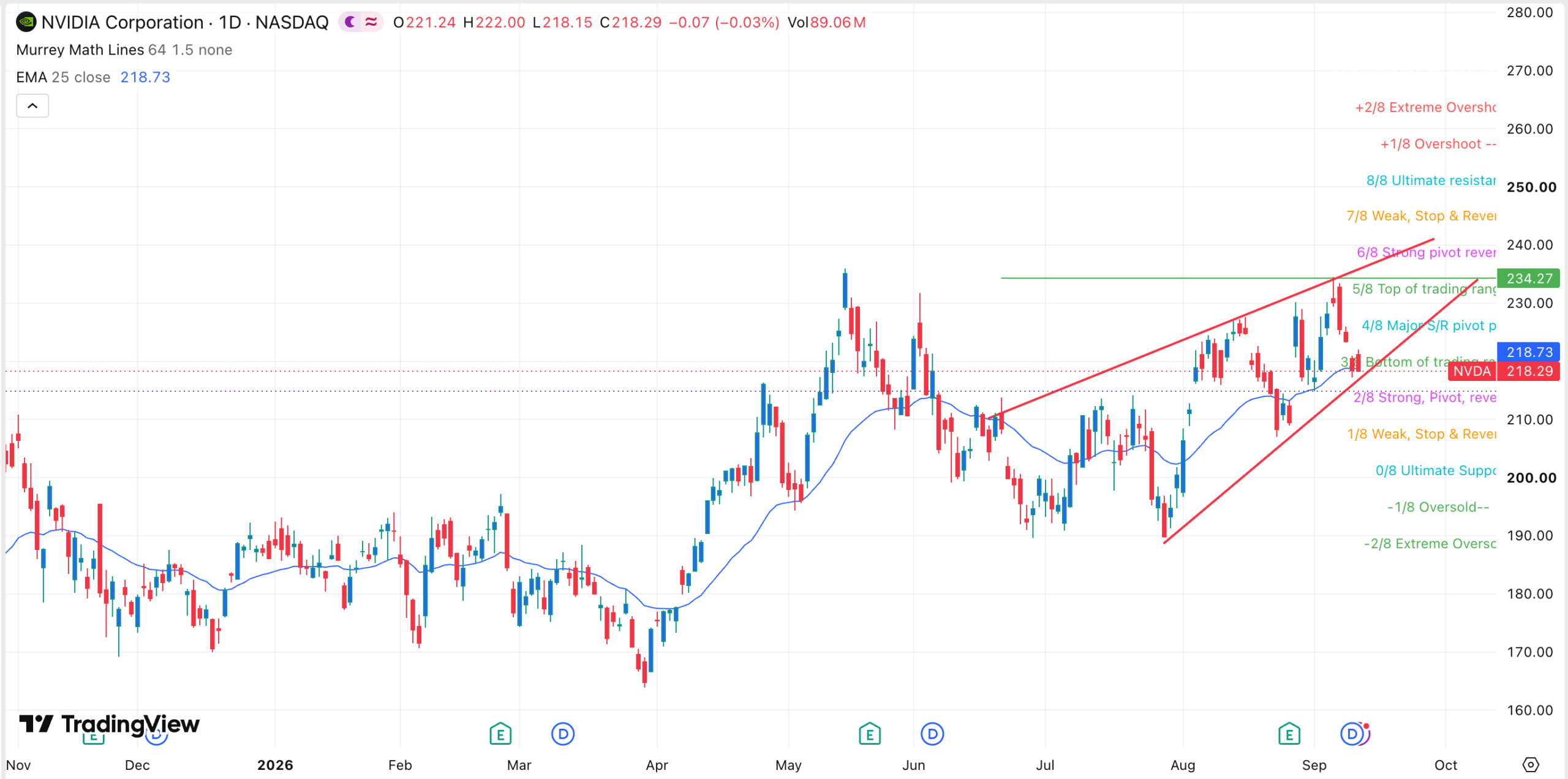Click the 170.00 price axis label

(x=1530, y=652)
